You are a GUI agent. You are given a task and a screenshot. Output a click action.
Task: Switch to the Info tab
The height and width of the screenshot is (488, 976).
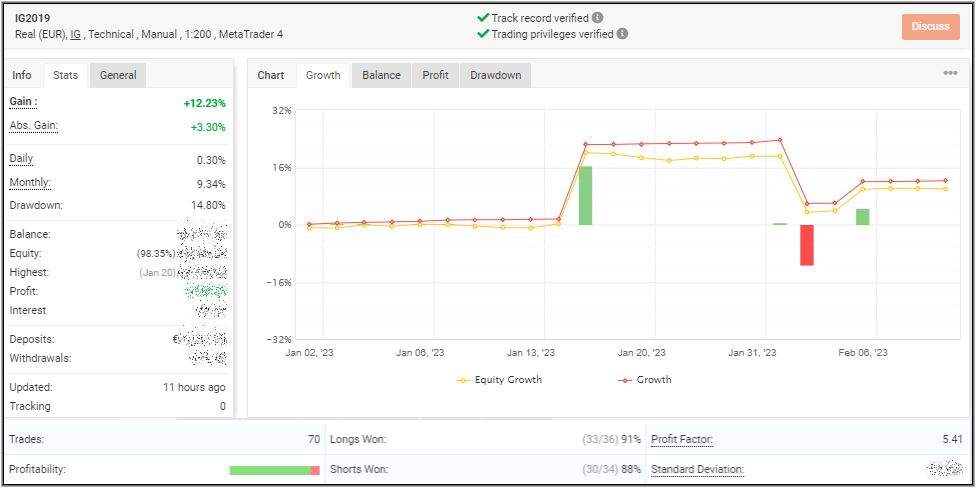coord(22,75)
